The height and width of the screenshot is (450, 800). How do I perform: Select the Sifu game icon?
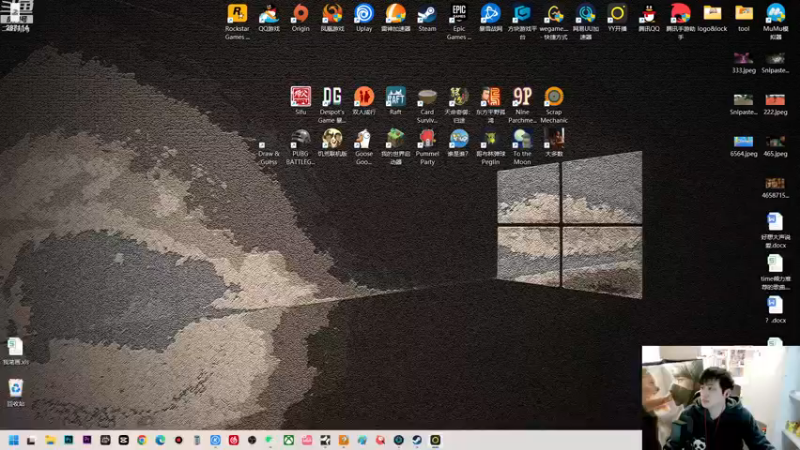pos(301,96)
